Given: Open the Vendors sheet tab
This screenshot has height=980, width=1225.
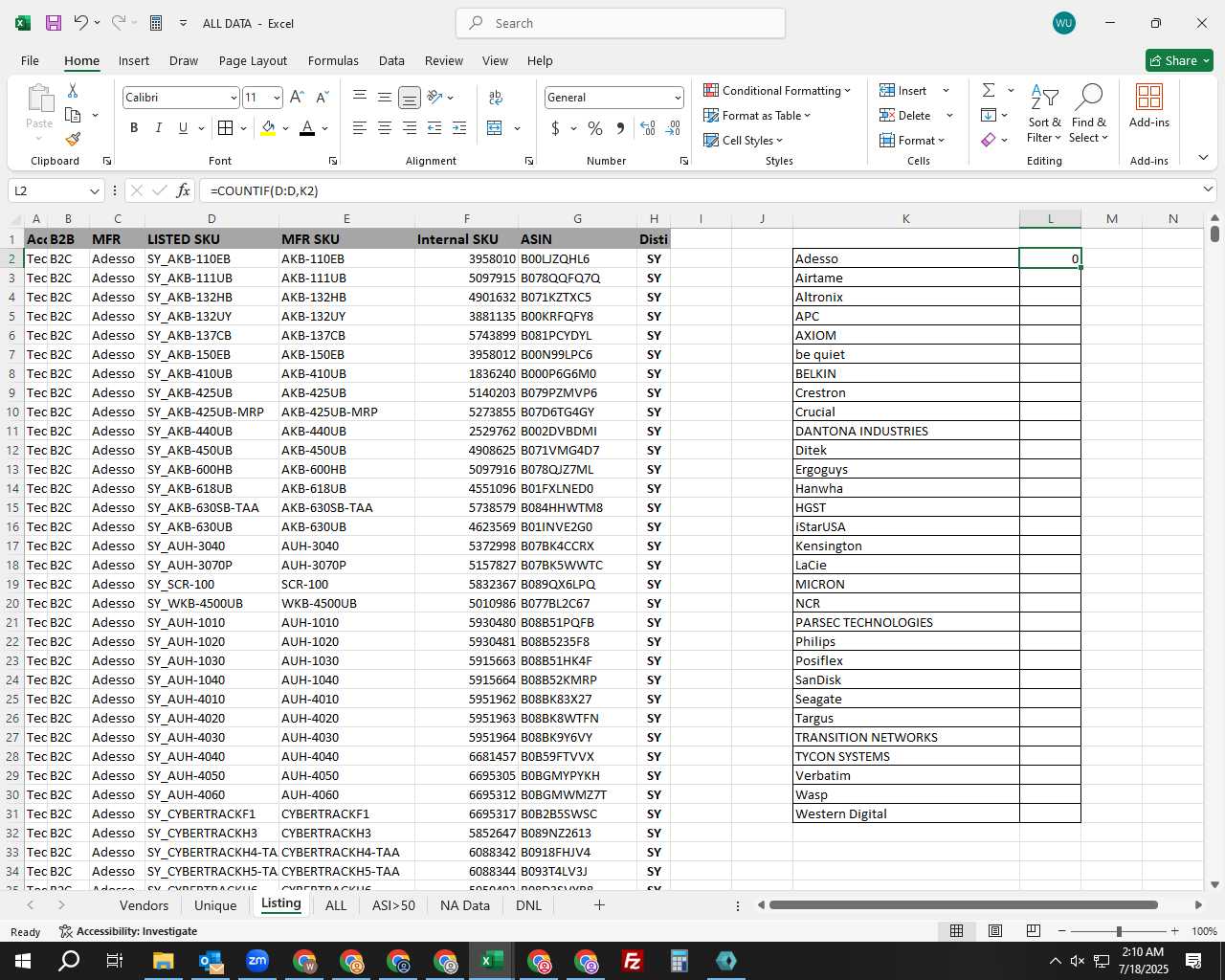Looking at the screenshot, I should tap(144, 905).
